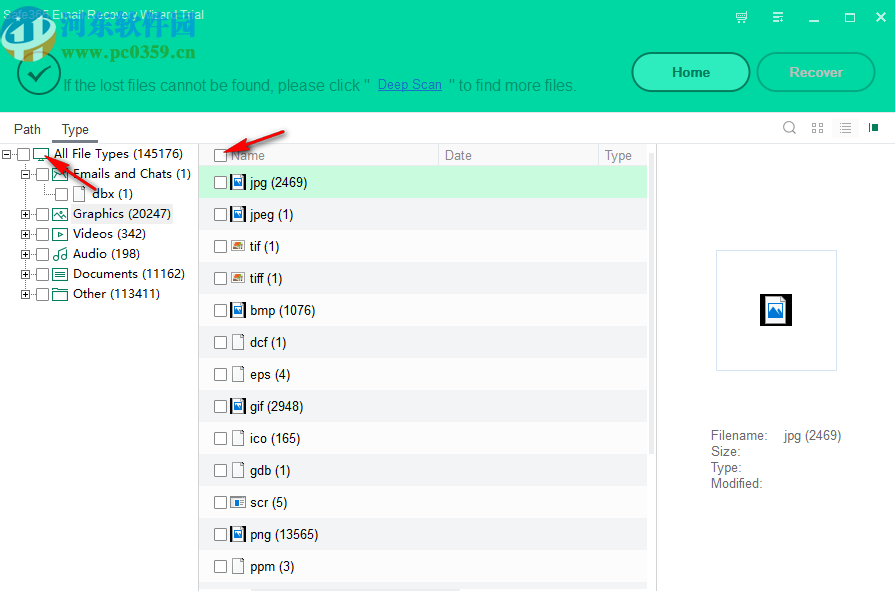Expand the Documents tree node
This screenshot has height=591, width=895.
[x=24, y=273]
